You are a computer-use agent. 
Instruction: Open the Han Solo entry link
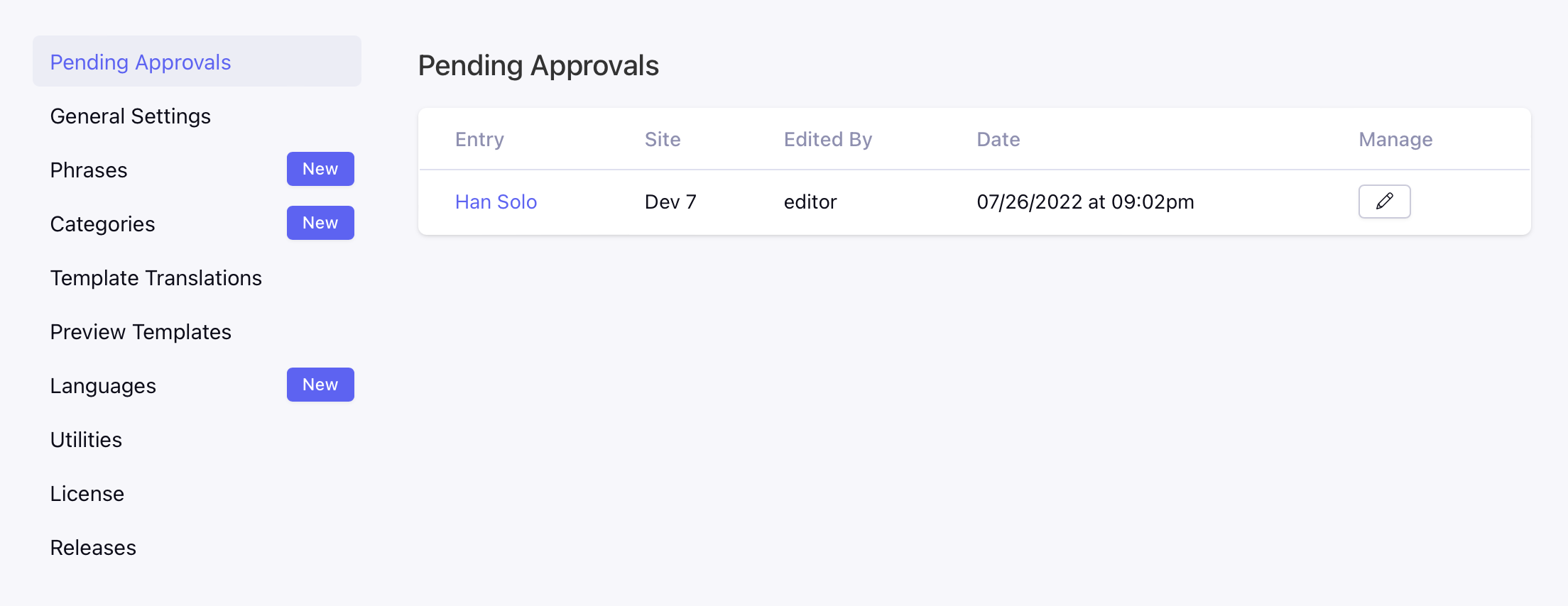[496, 202]
